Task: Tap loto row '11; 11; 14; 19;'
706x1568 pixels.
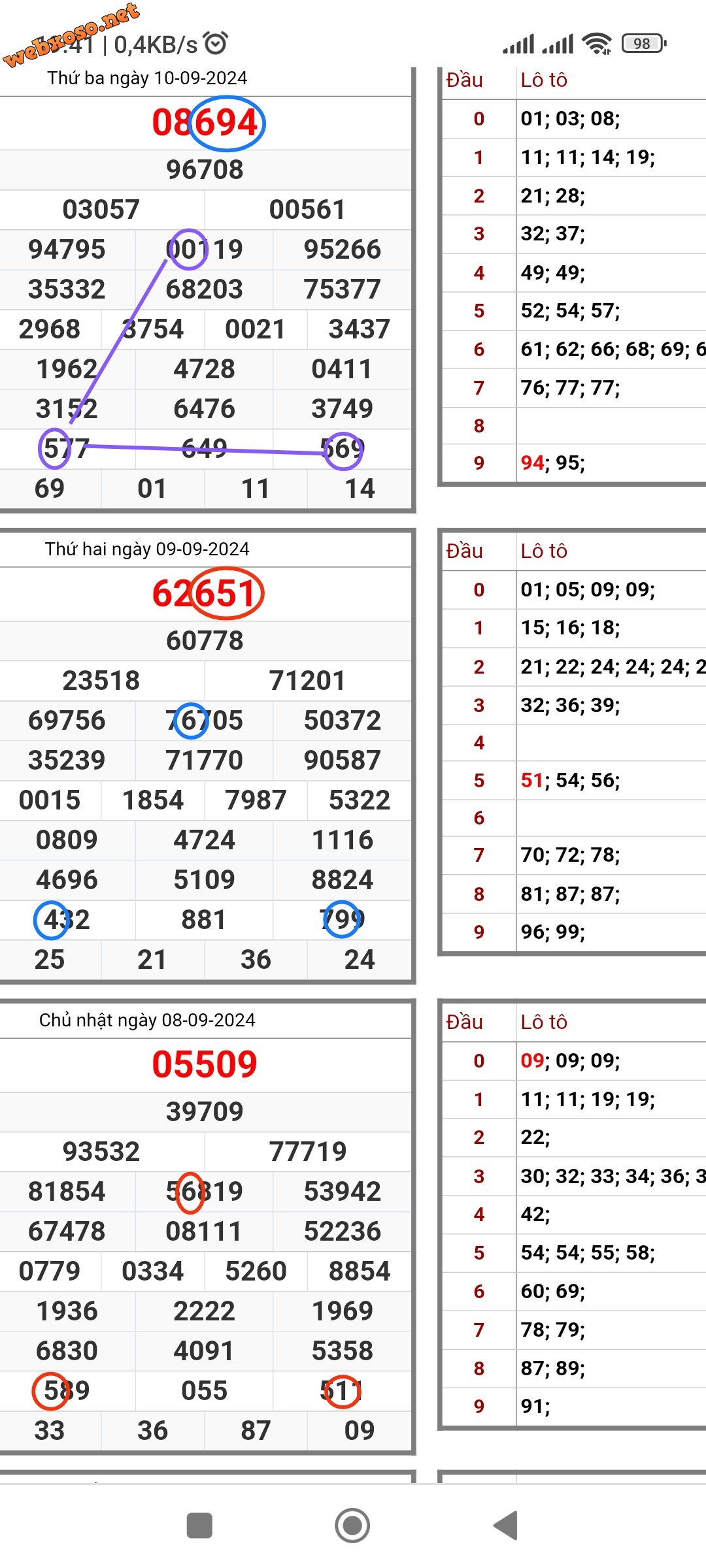Action: 588,157
